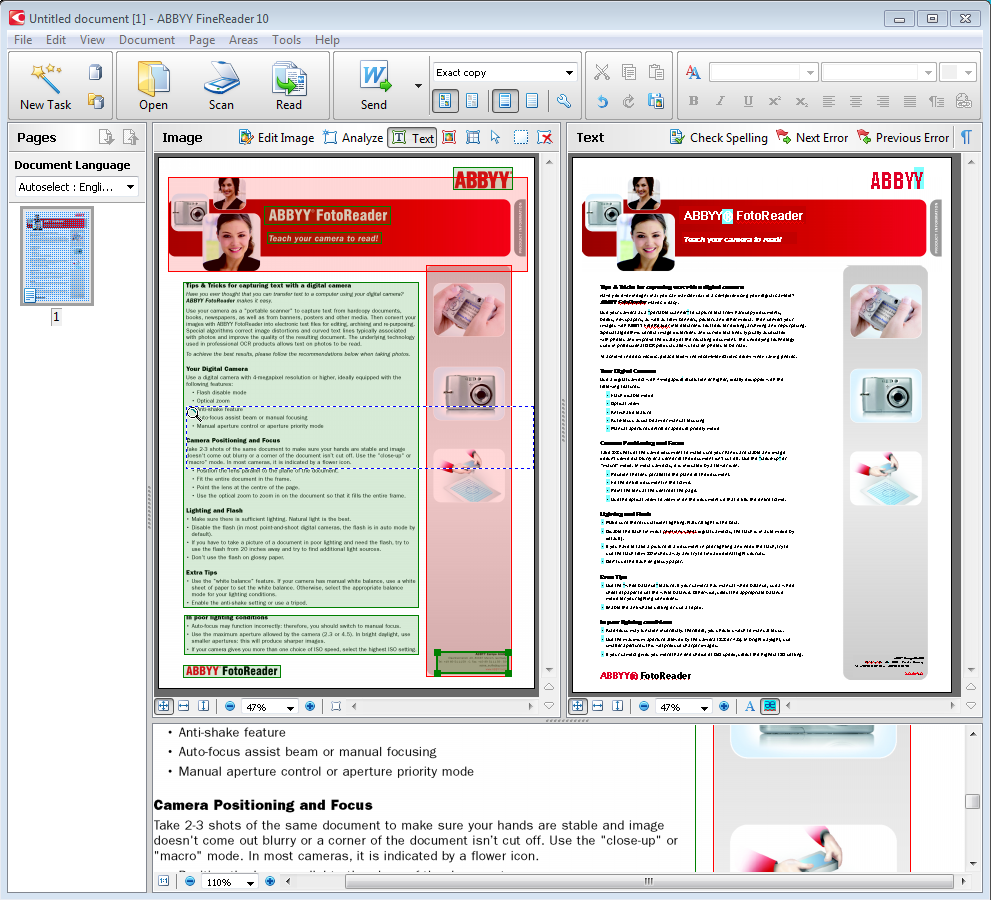Click the Copy icon in the toolbar
991x900 pixels.
click(629, 72)
